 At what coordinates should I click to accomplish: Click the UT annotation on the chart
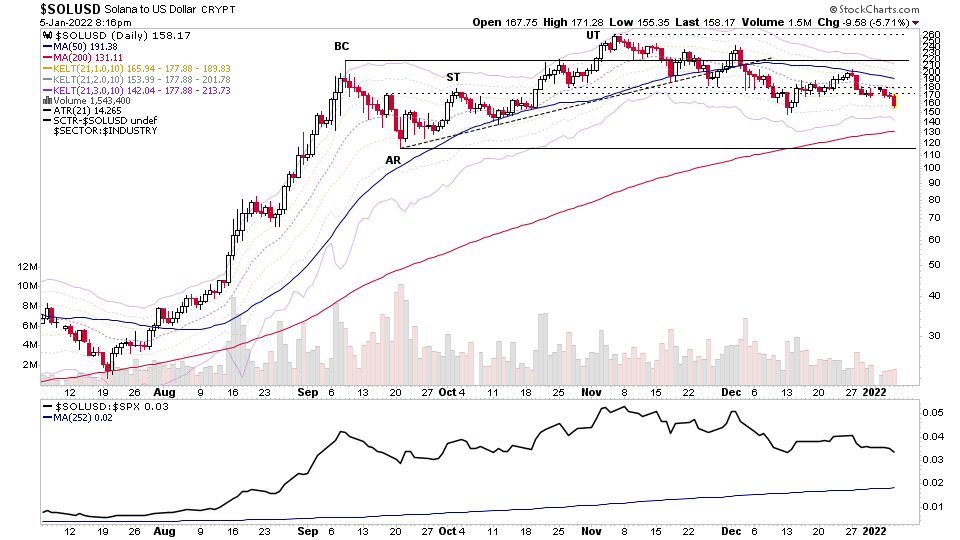(593, 35)
